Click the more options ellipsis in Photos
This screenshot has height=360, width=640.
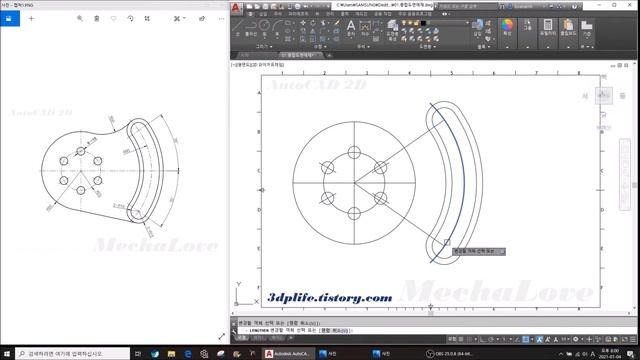pyautogui.click(x=221, y=18)
